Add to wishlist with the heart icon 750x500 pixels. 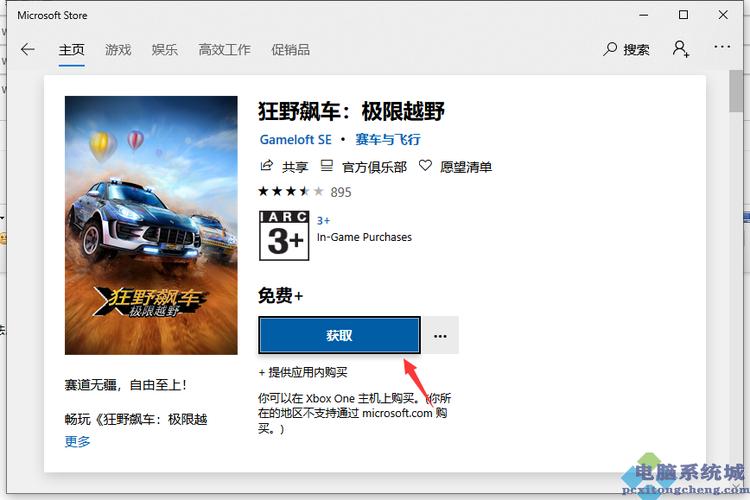pyautogui.click(x=425, y=166)
